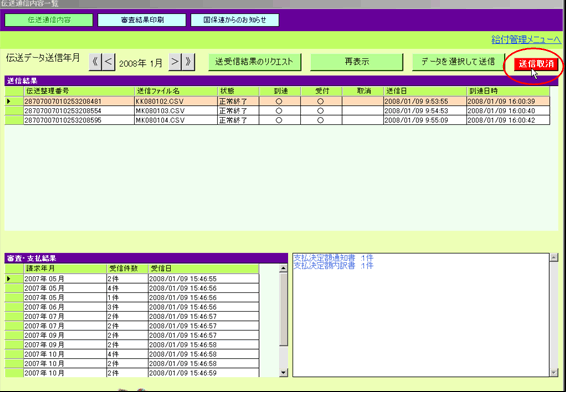Click row selector arrow for KK080102.CSV

point(14,101)
